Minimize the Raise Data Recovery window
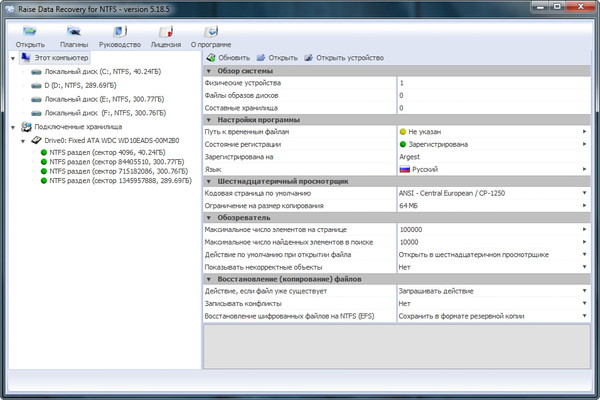600x400 pixels. [540, 7]
